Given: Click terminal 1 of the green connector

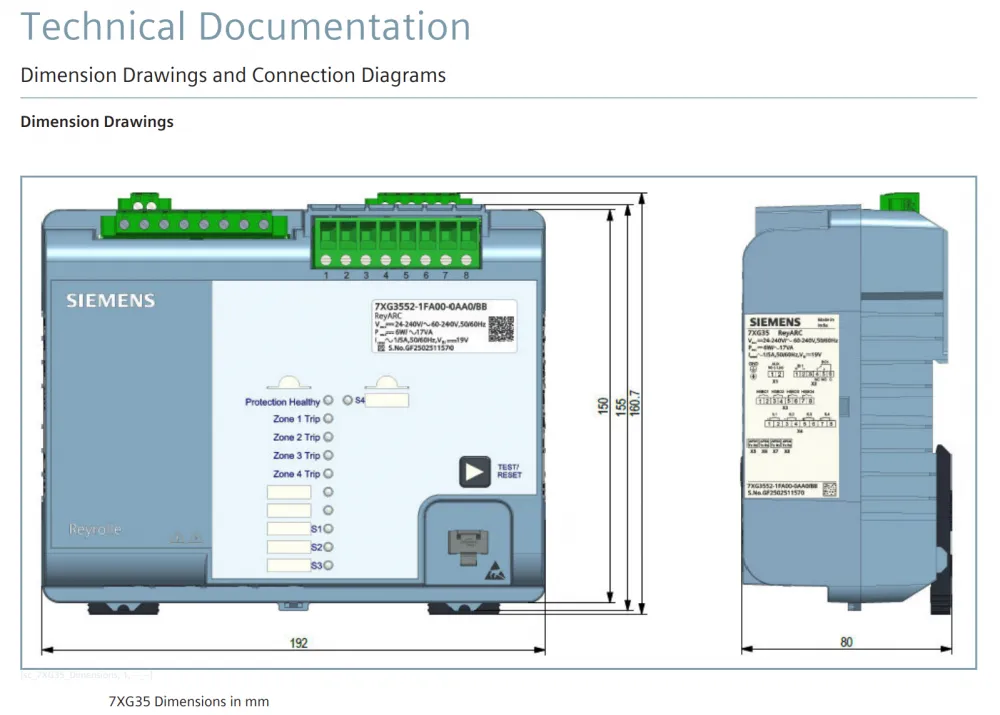Looking at the screenshot, I should click(x=326, y=260).
